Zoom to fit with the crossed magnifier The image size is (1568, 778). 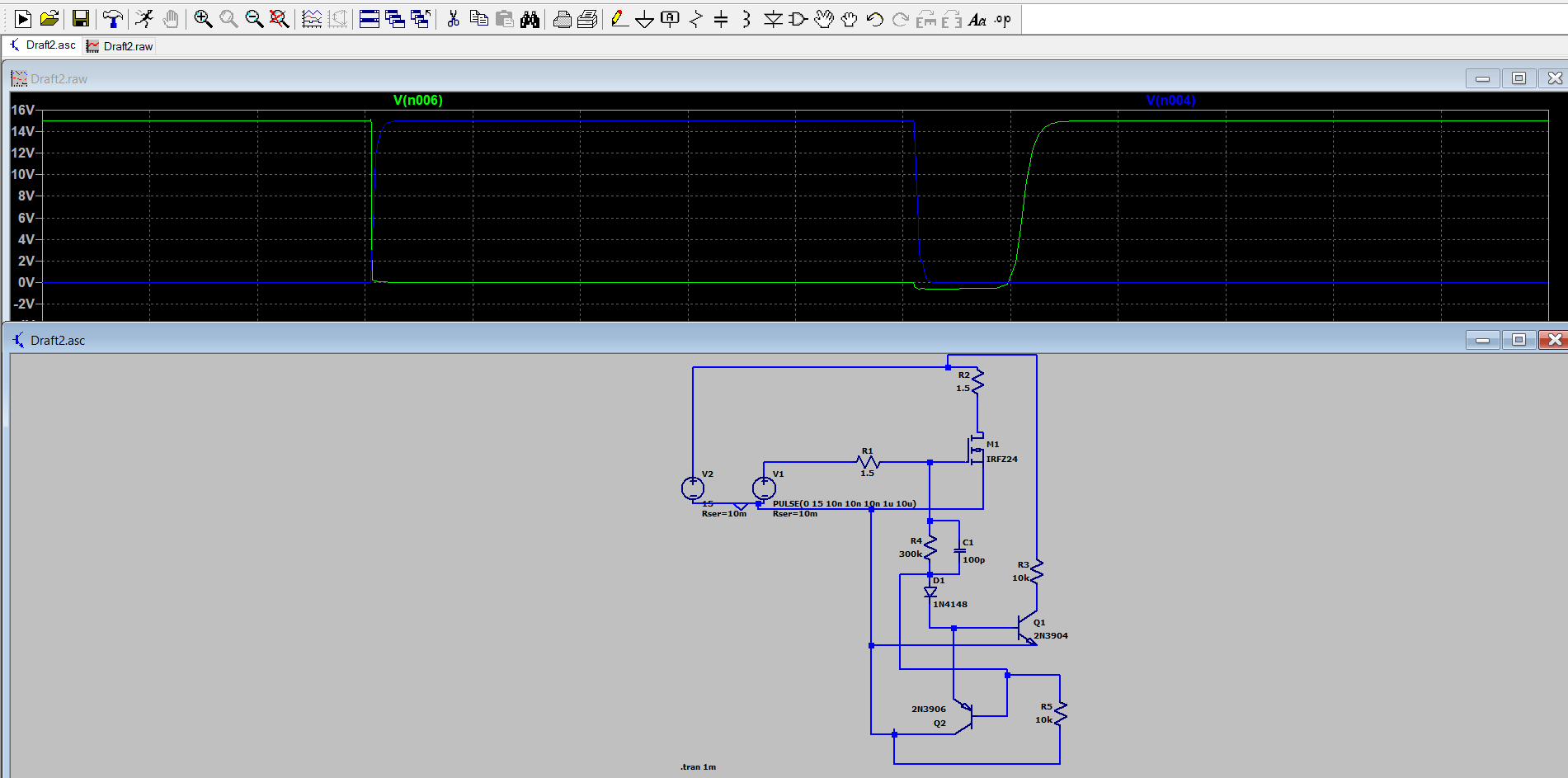280,19
